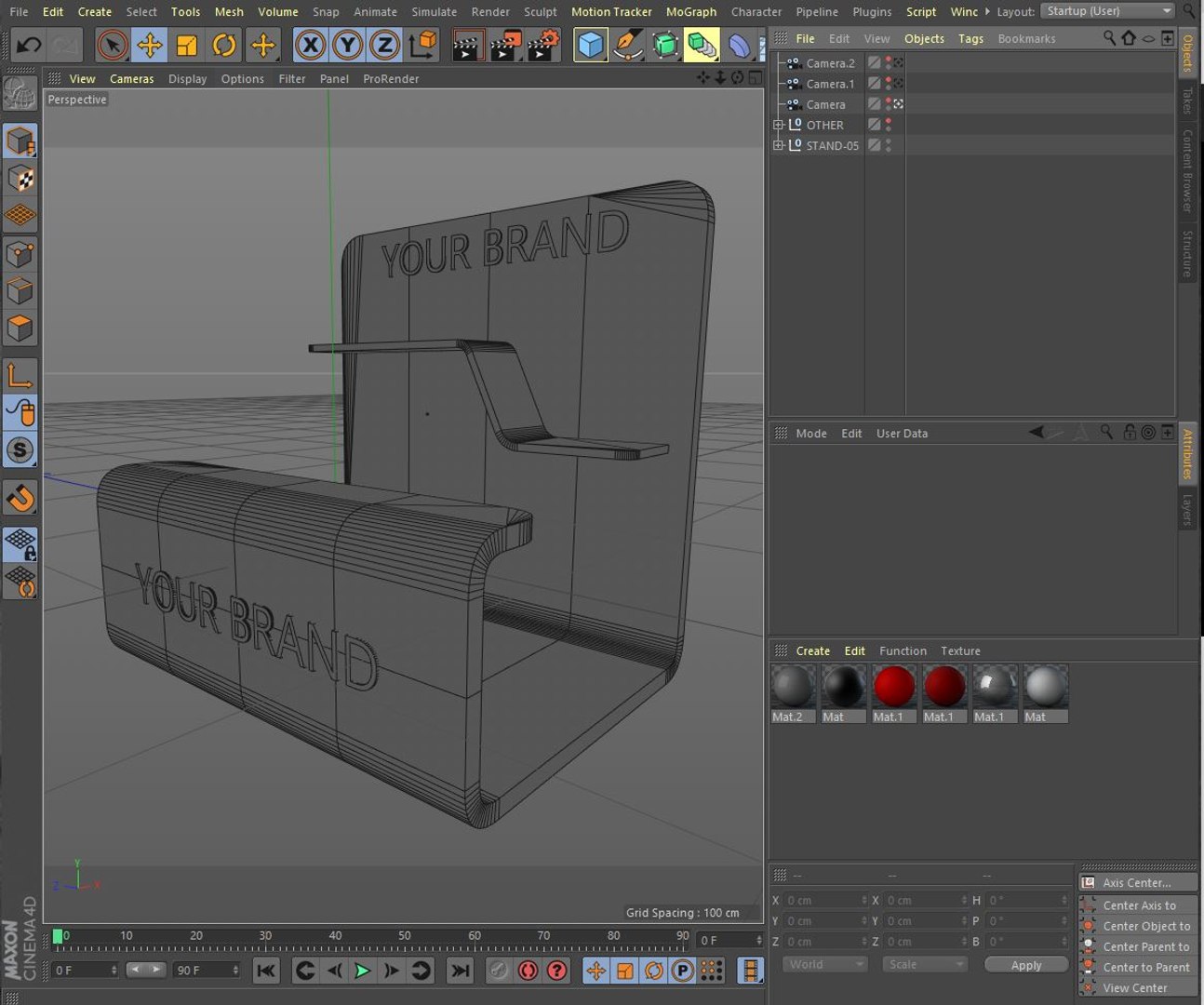Open the Layout dropdown Startup (User)
1204x1005 pixels.
point(1108,11)
